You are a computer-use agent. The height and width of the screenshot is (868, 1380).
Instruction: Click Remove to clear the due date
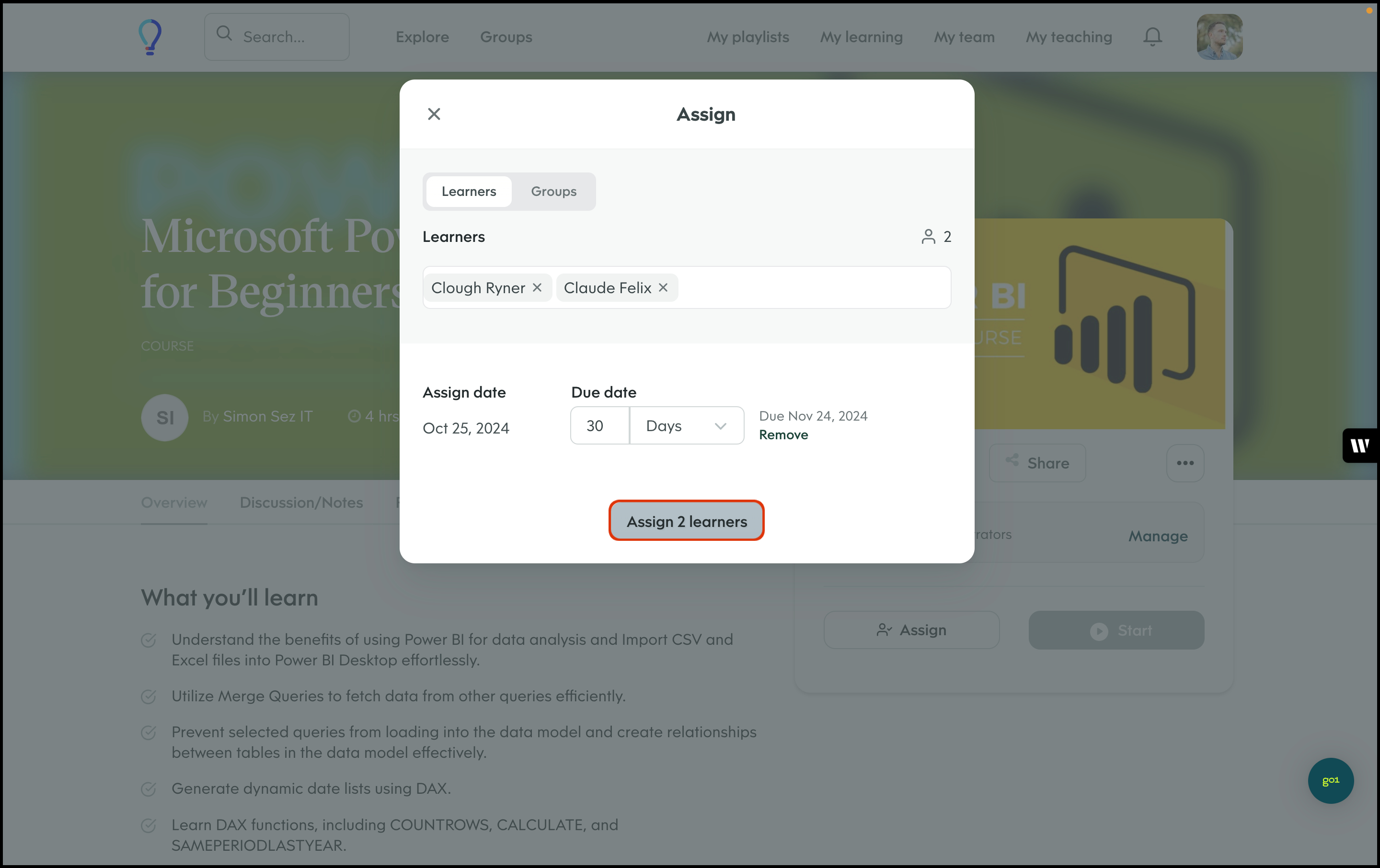click(783, 435)
